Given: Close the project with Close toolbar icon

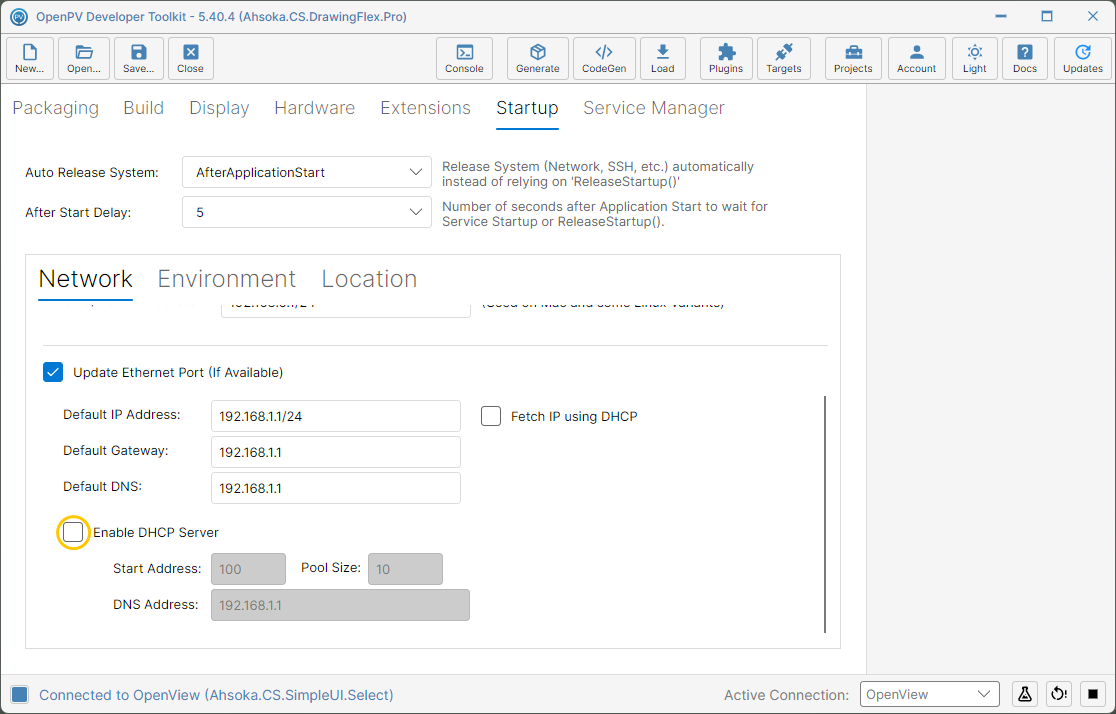Looking at the screenshot, I should click(x=190, y=58).
